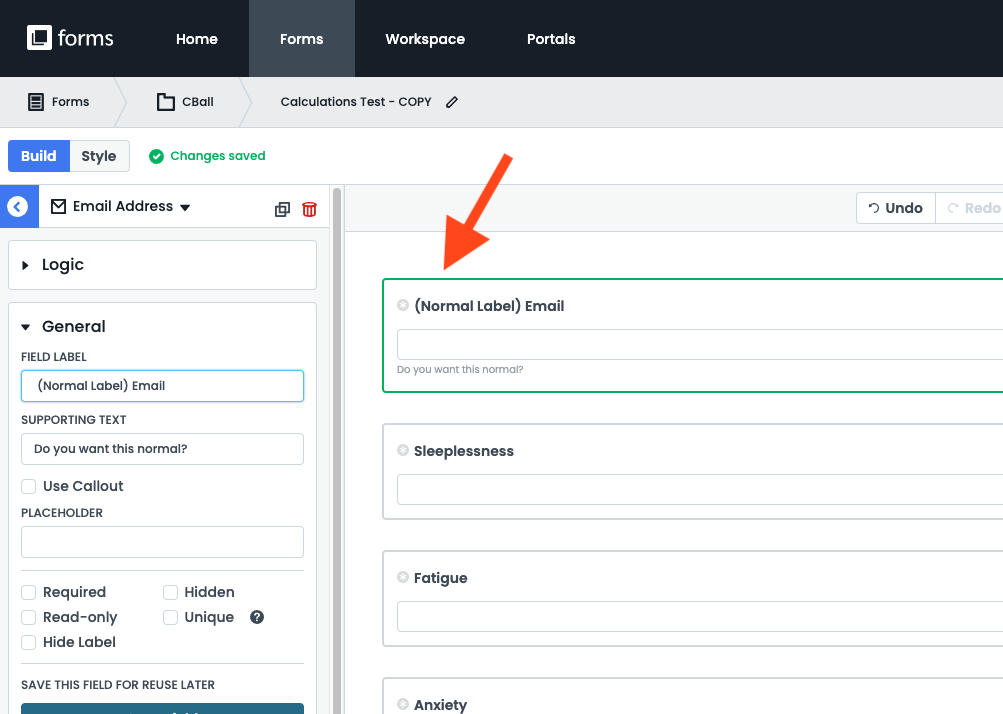
Task: Toggle the Hide Label checkbox
Action: (x=29, y=642)
